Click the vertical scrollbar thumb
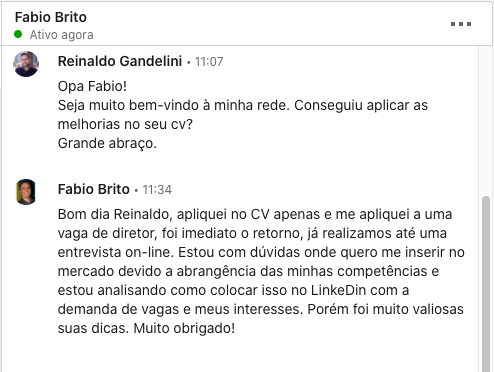 (486, 283)
